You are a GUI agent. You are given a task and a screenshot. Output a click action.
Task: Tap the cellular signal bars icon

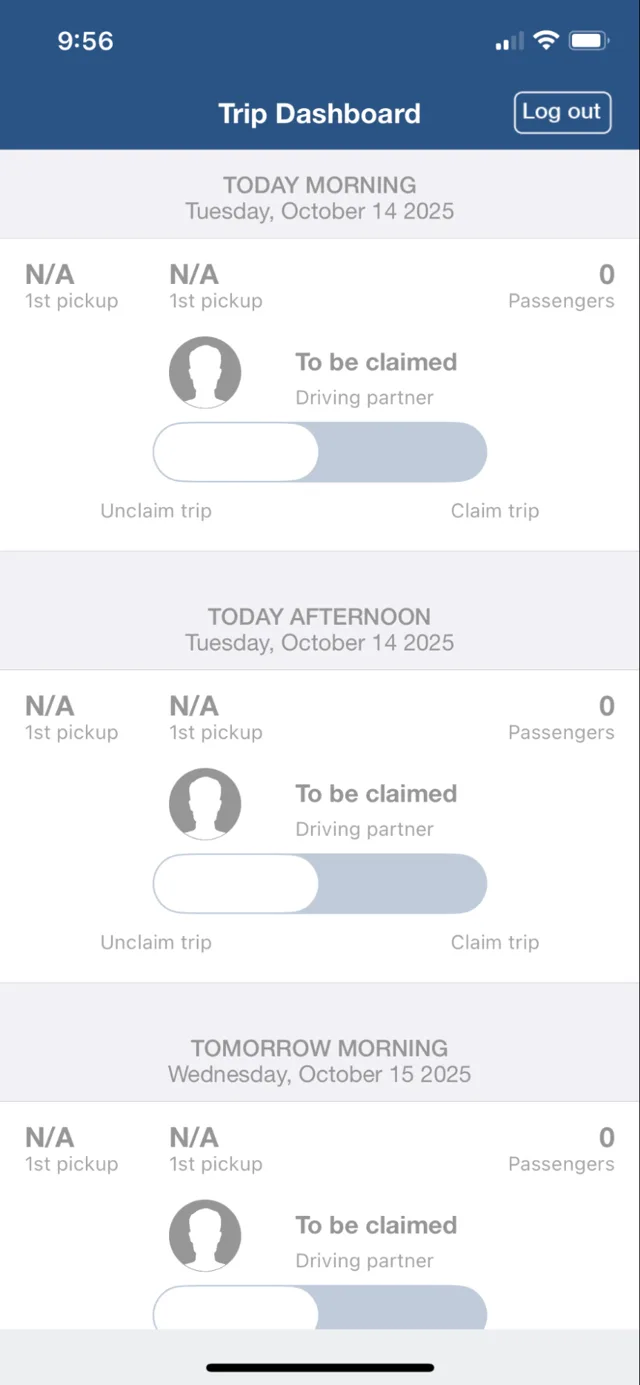point(509,42)
